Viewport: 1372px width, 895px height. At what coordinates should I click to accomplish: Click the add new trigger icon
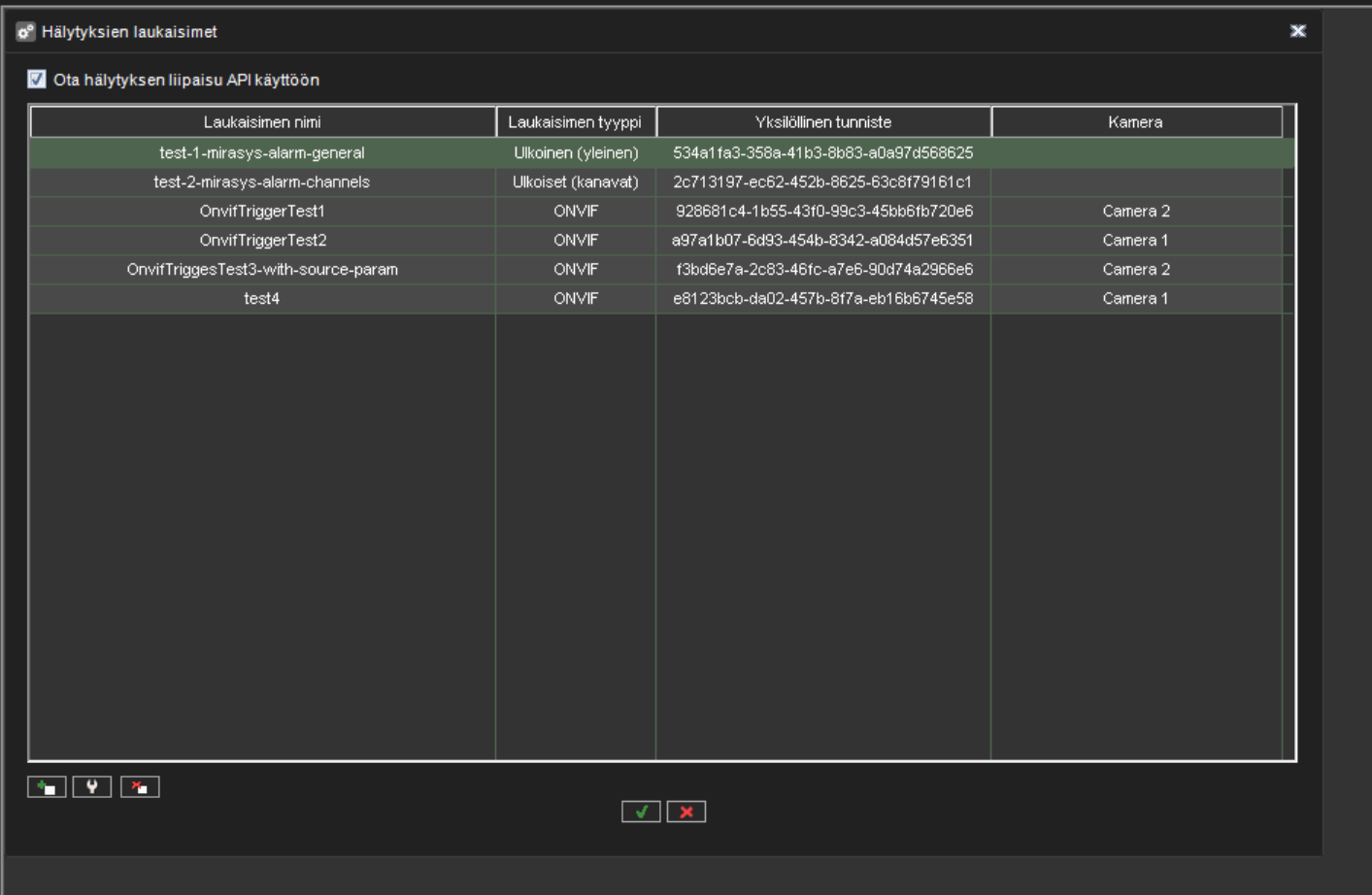[47, 787]
